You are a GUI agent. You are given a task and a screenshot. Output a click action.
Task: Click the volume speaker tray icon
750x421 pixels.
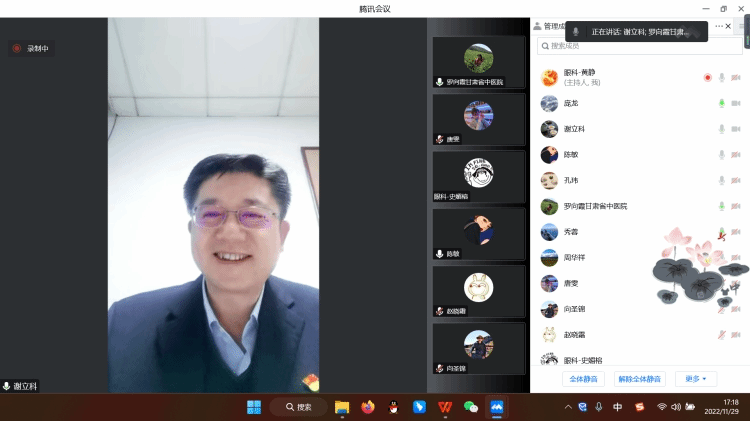coord(676,407)
